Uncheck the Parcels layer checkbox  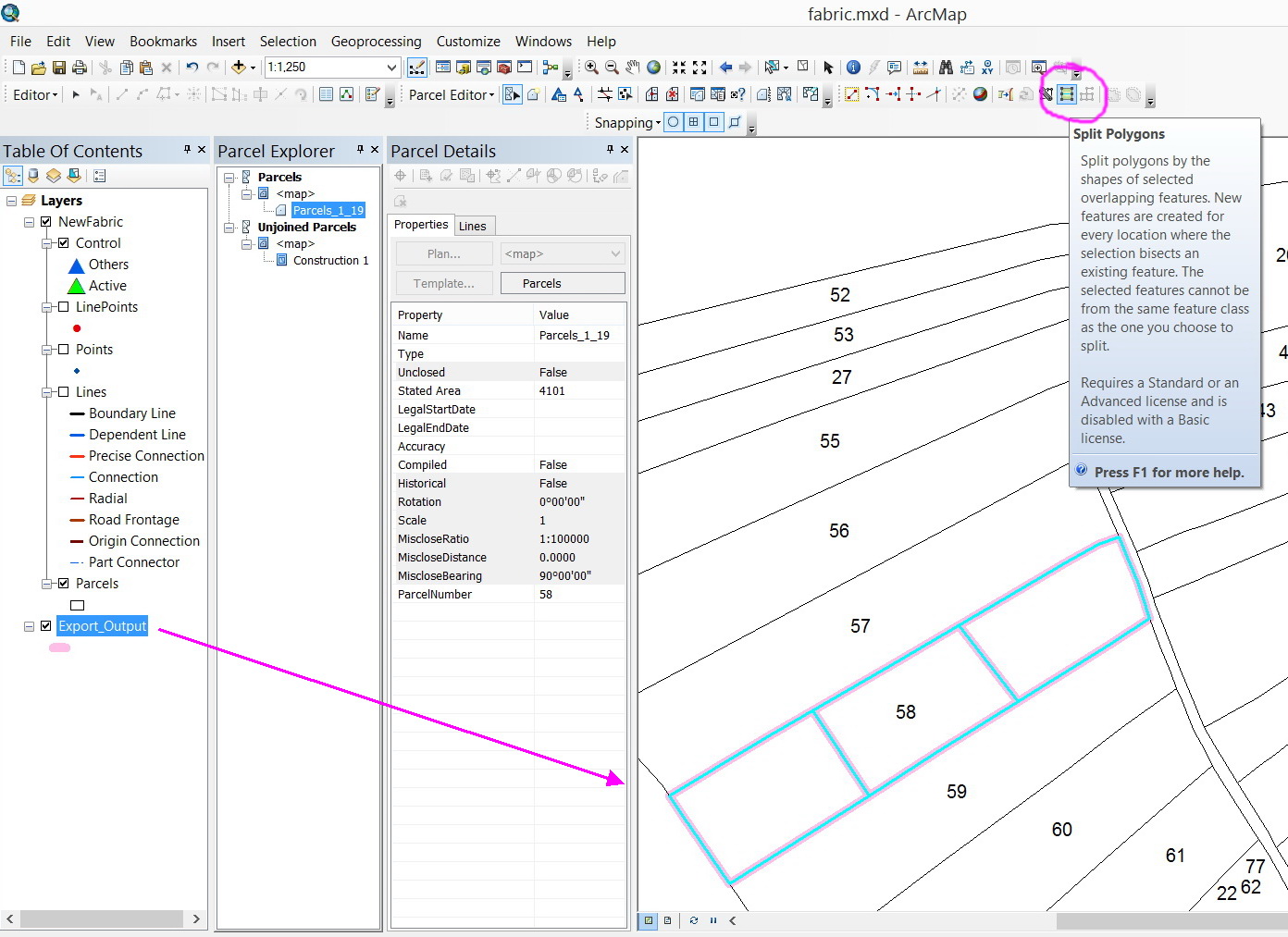click(x=63, y=584)
